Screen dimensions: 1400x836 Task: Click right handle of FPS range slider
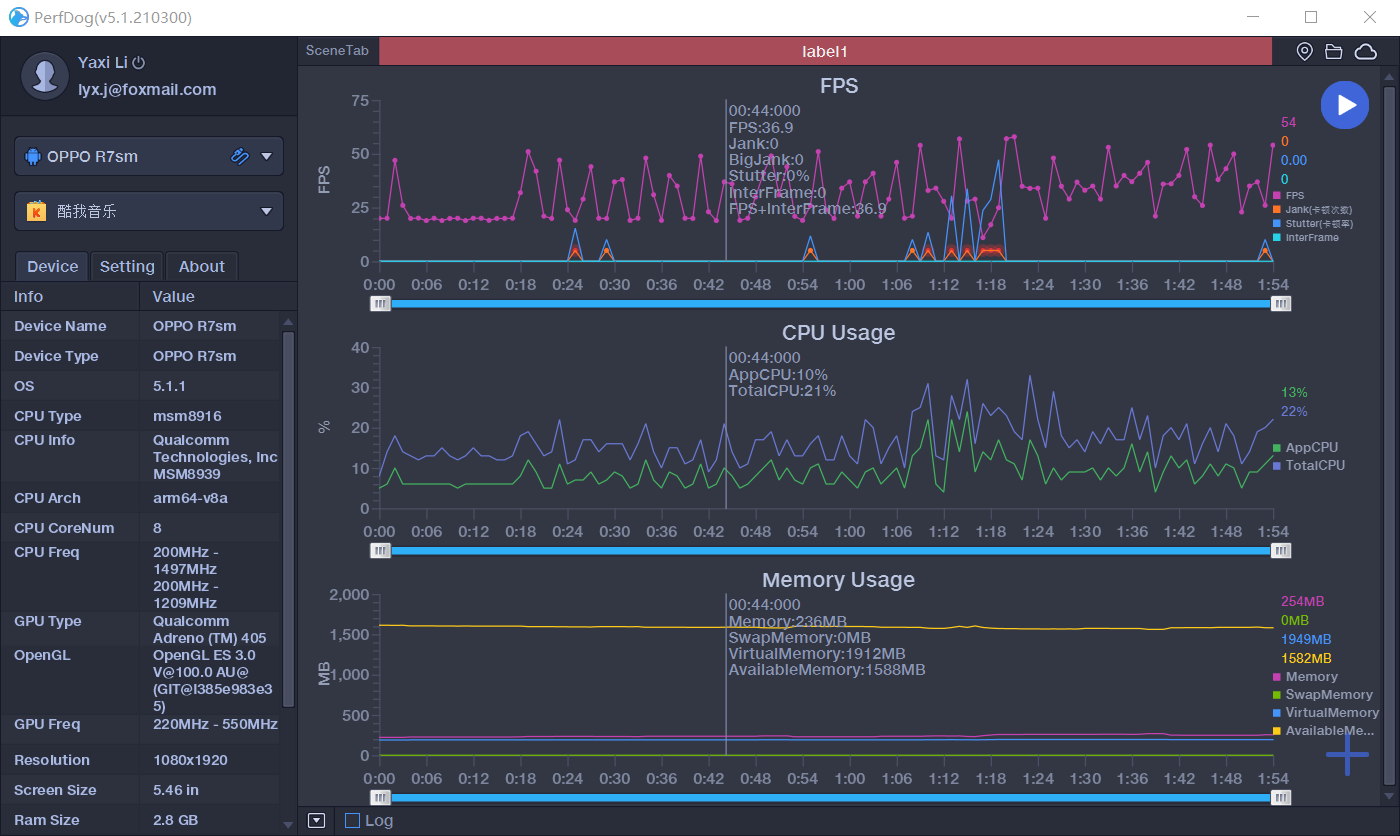pos(1281,303)
